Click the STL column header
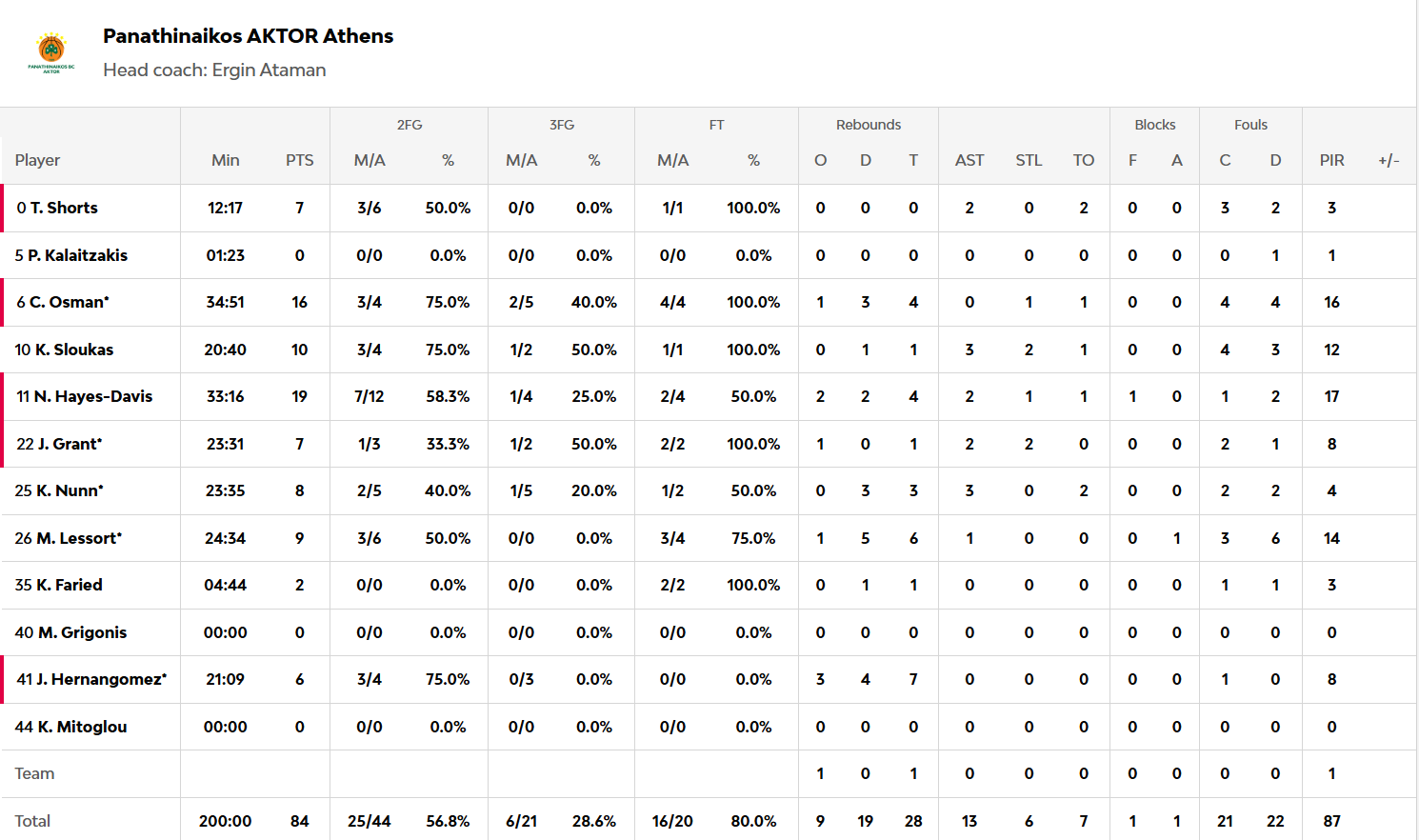This screenshot has height=840, width=1419. [x=1029, y=160]
